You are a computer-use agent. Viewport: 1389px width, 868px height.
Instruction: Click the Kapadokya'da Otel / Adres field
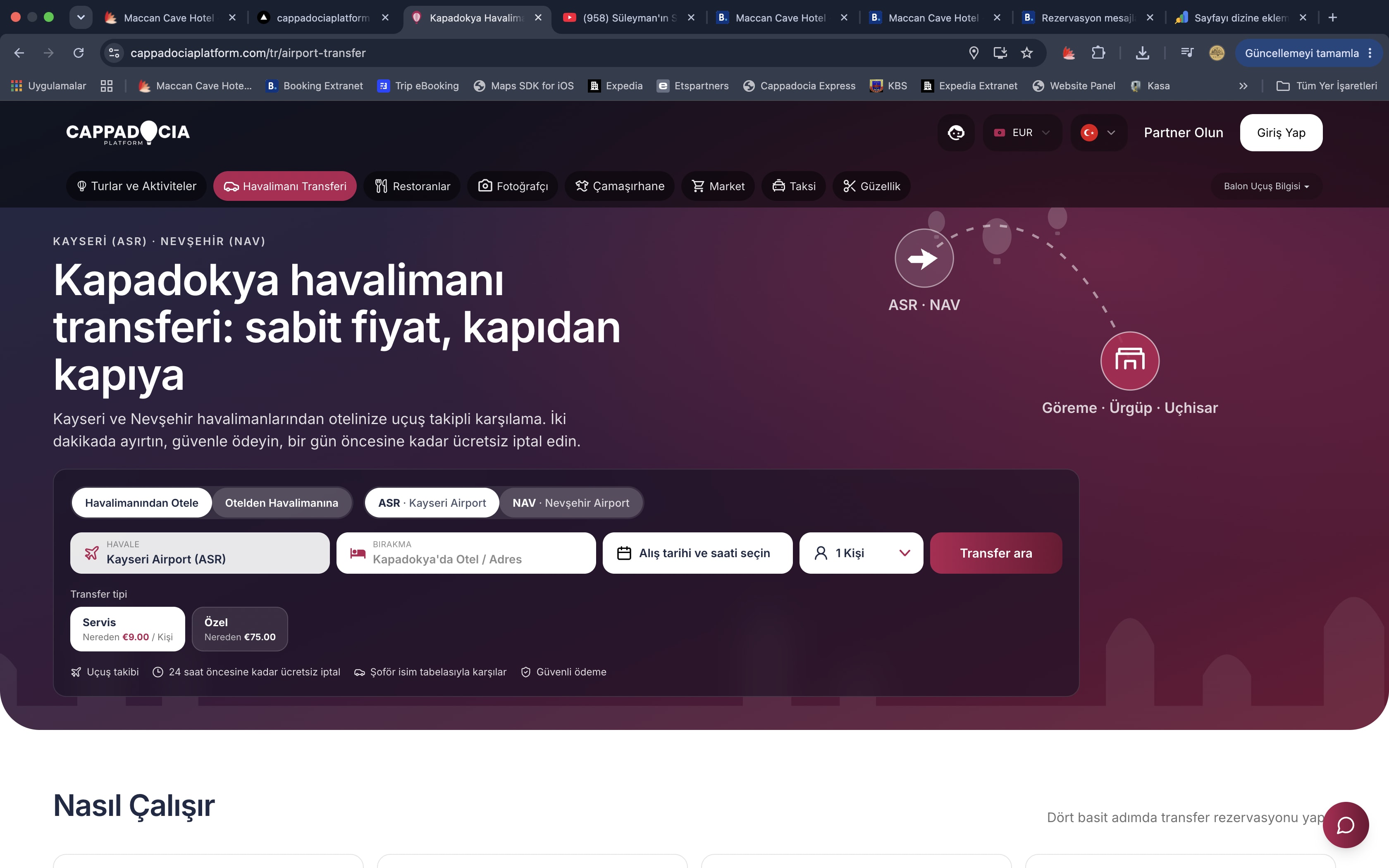point(466,553)
